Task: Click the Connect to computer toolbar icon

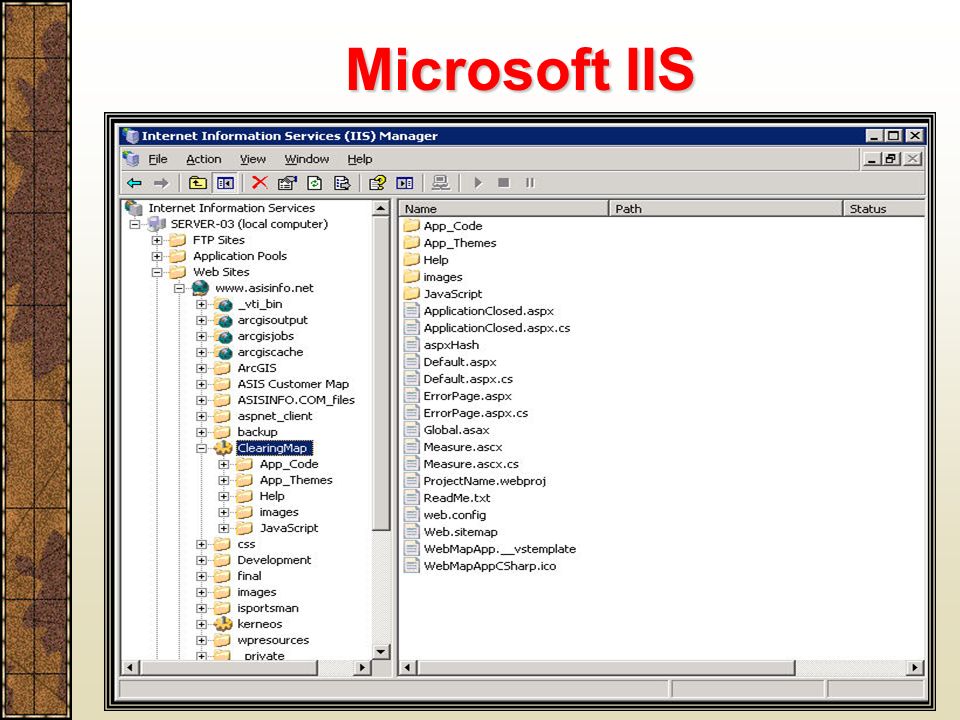Action: [441, 182]
